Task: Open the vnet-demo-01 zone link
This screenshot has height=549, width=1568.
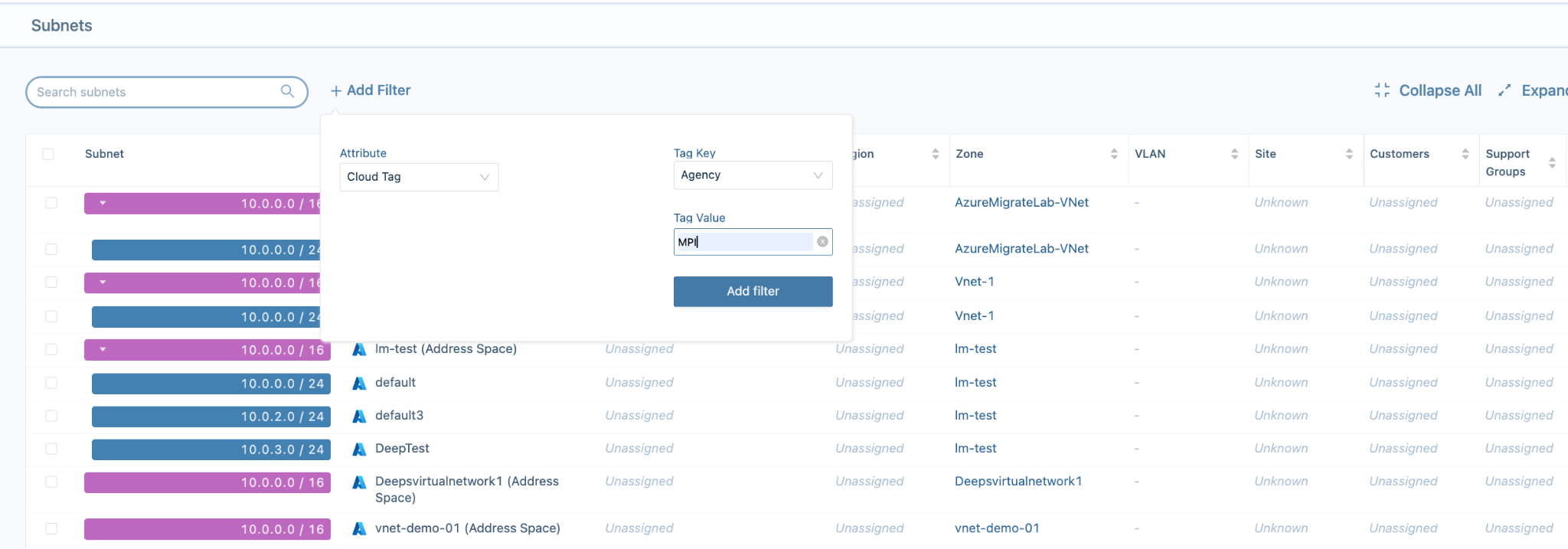Action: [997, 528]
